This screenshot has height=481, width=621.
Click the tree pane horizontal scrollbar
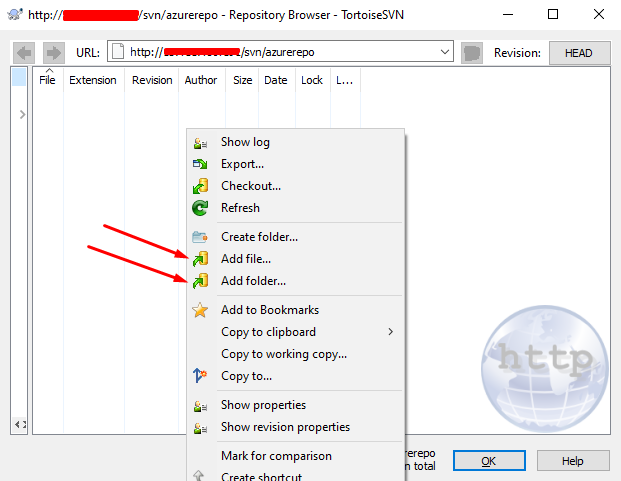(19, 425)
